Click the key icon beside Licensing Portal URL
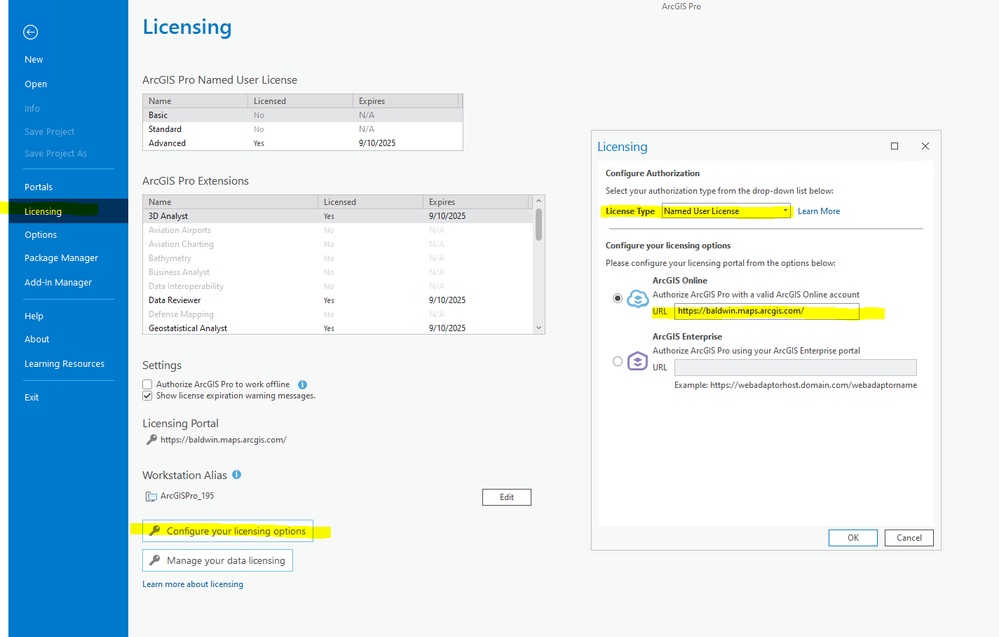999x637 pixels. (x=152, y=440)
